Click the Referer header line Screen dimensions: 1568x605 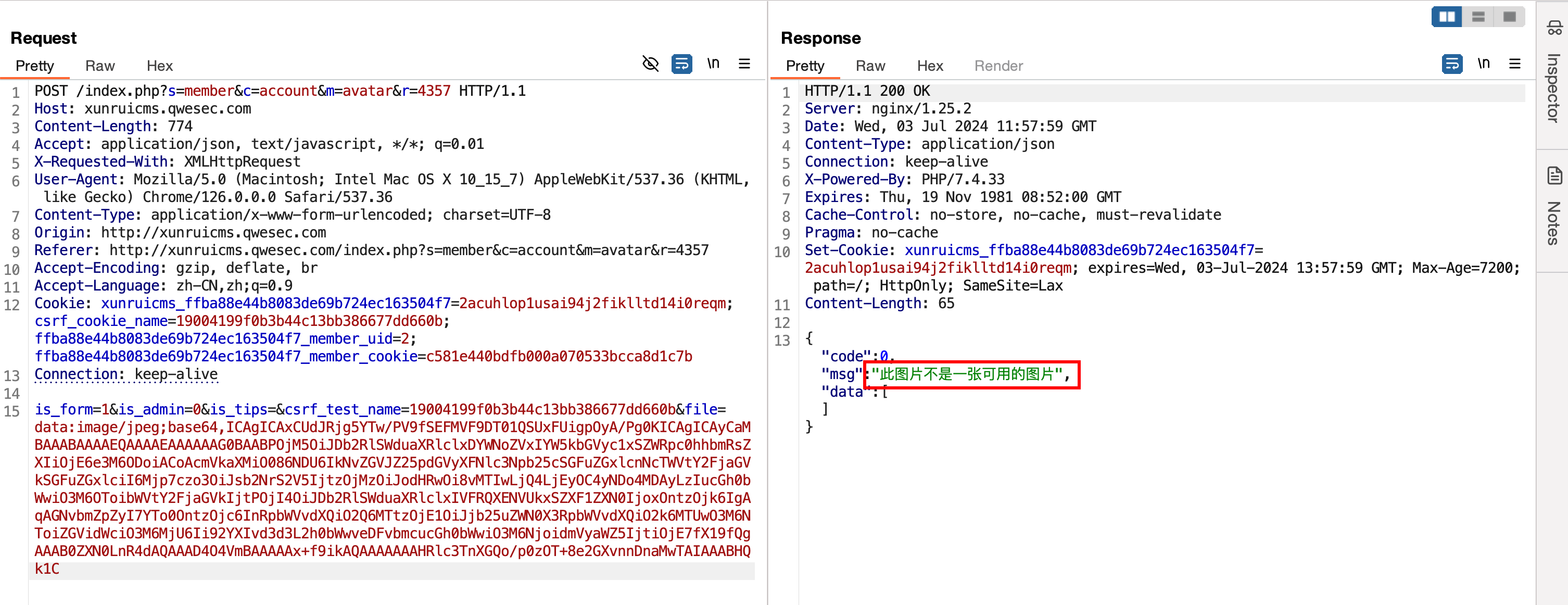click(371, 250)
